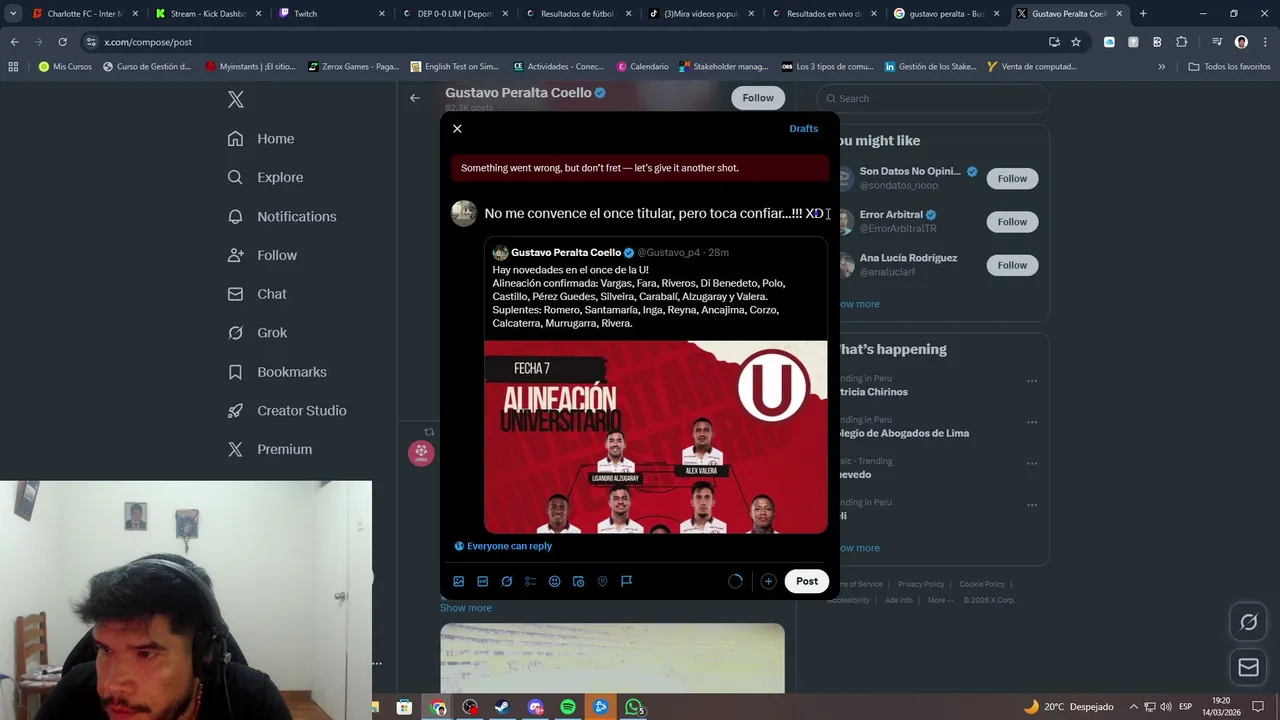Click the back arrow on profile header
Viewport: 1280px width, 720px height.
(415, 98)
